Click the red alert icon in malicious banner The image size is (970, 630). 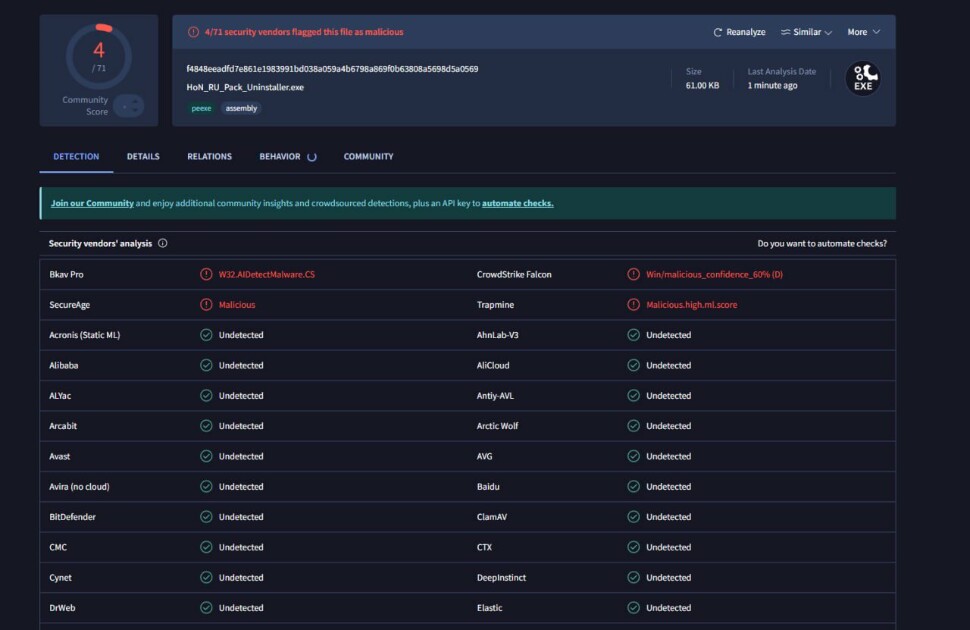tap(193, 32)
